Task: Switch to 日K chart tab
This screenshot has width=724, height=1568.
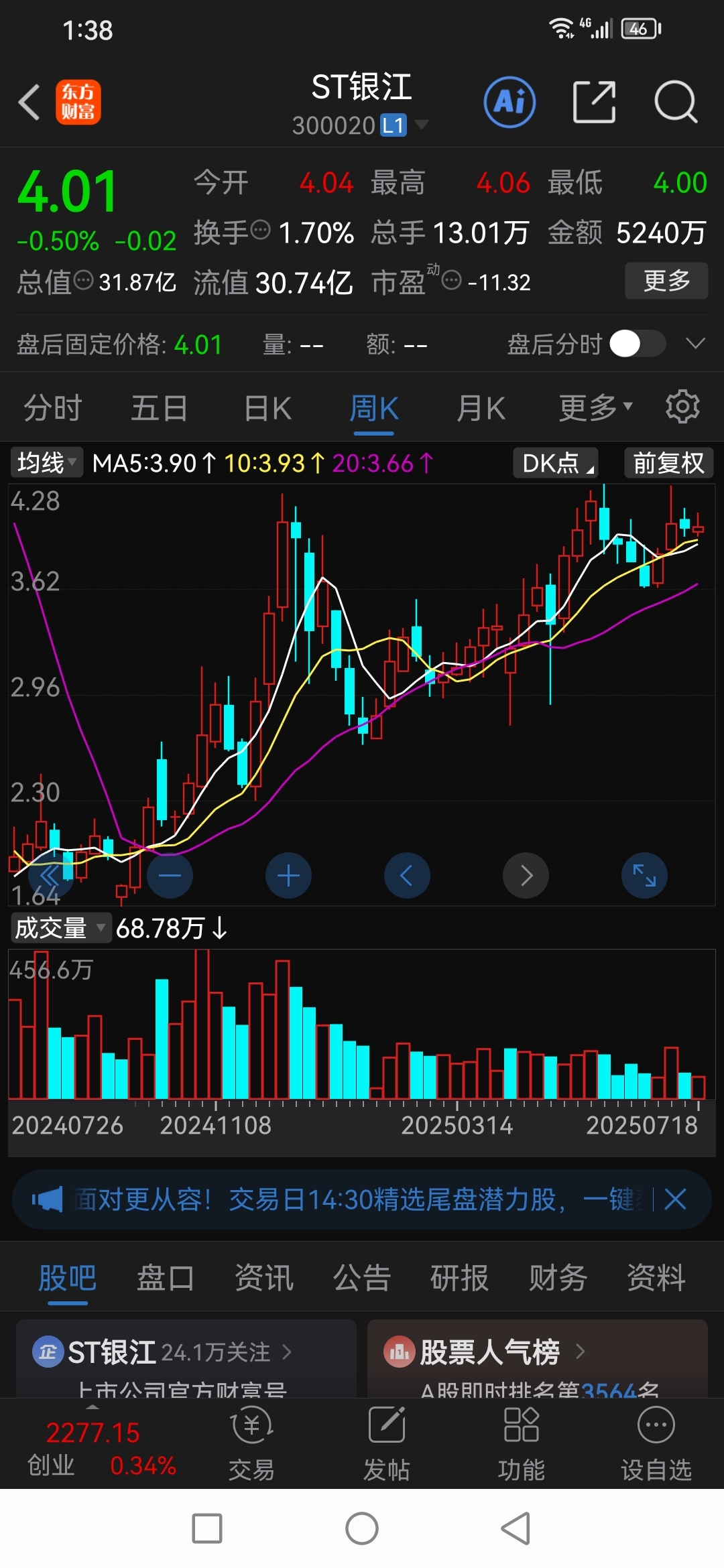Action: (267, 407)
